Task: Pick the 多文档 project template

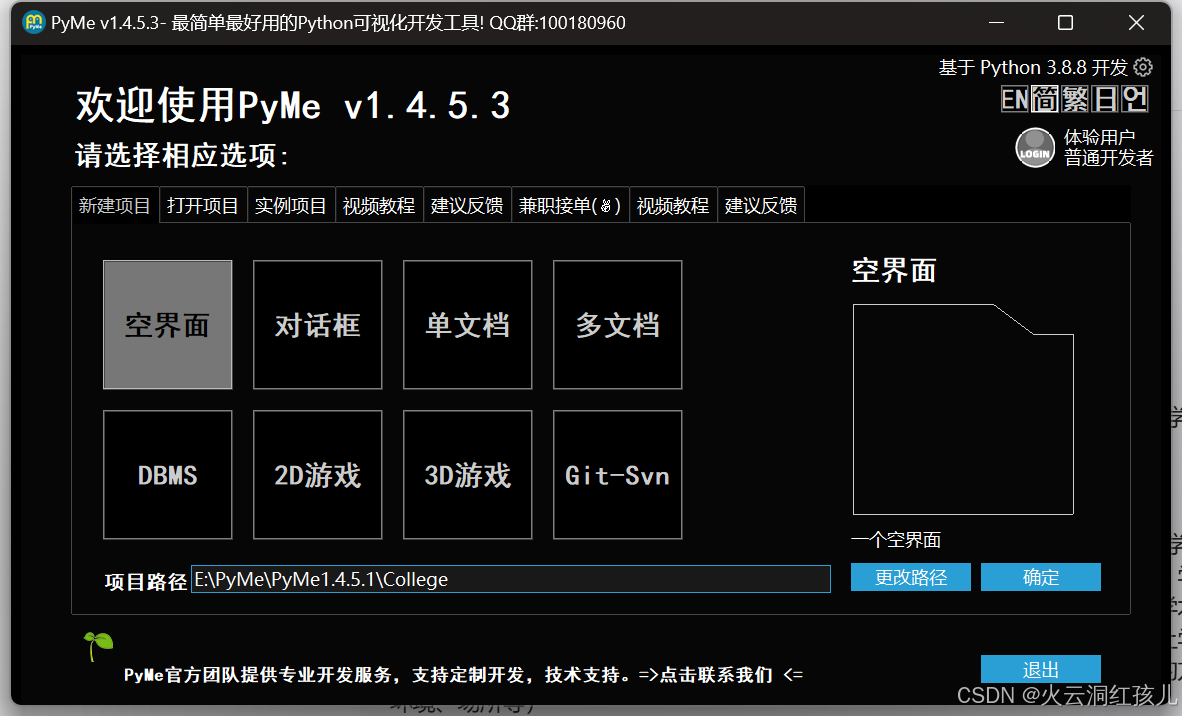Action: pos(617,325)
